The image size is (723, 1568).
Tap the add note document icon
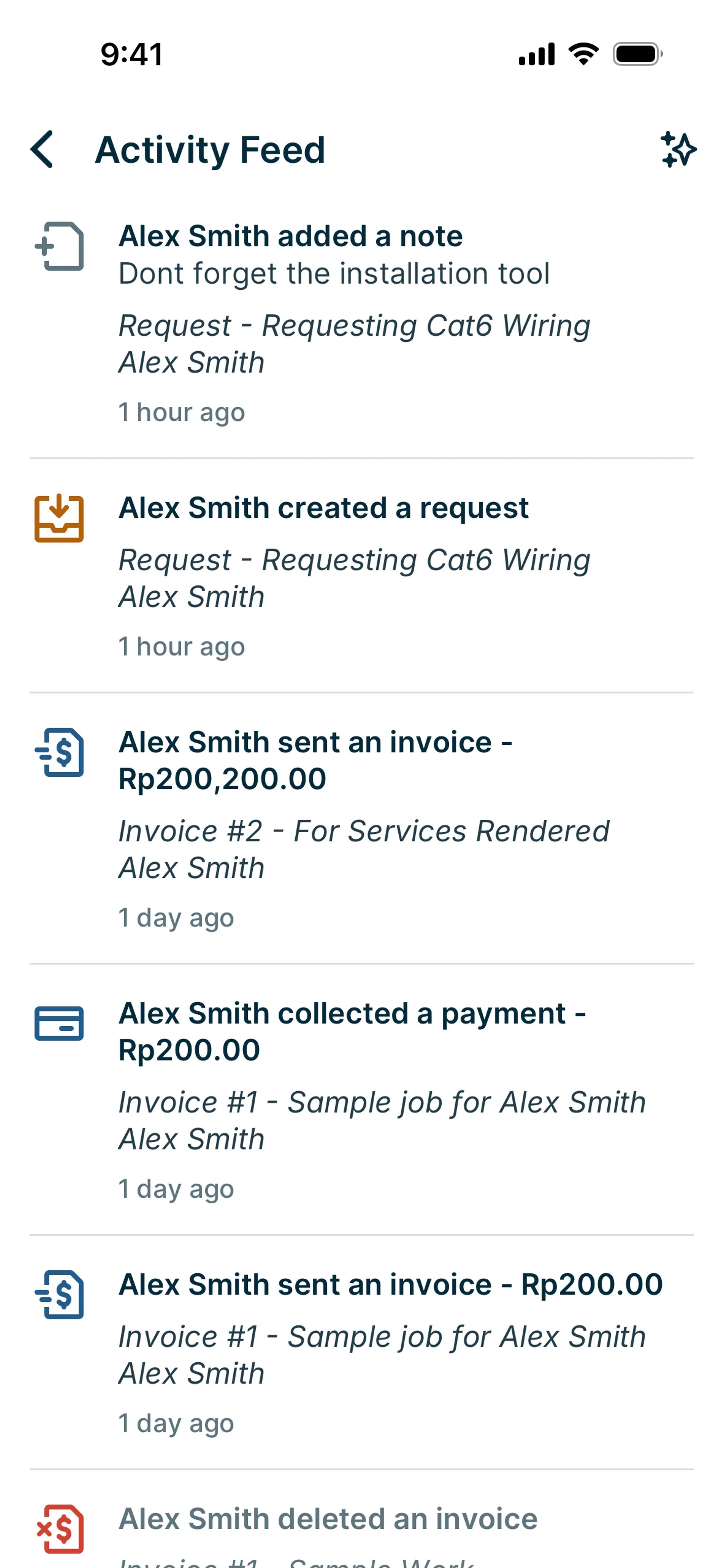click(59, 246)
